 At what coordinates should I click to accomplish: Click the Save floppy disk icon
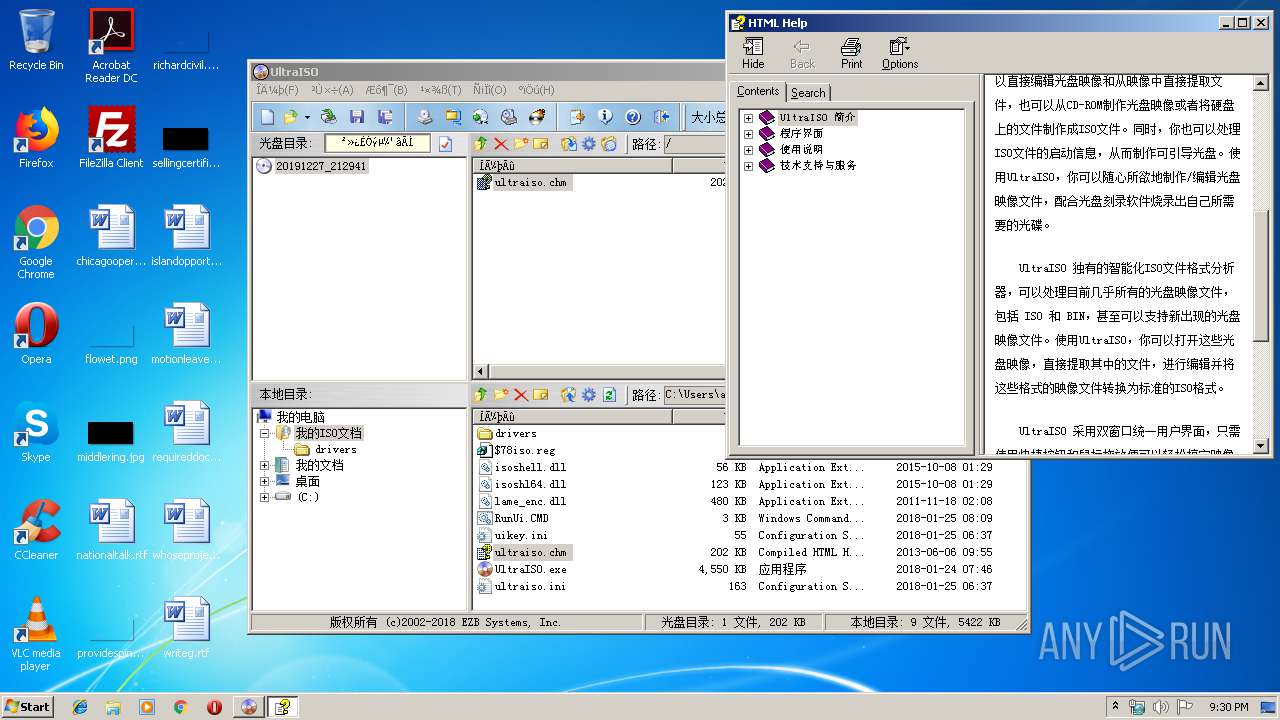click(x=357, y=117)
